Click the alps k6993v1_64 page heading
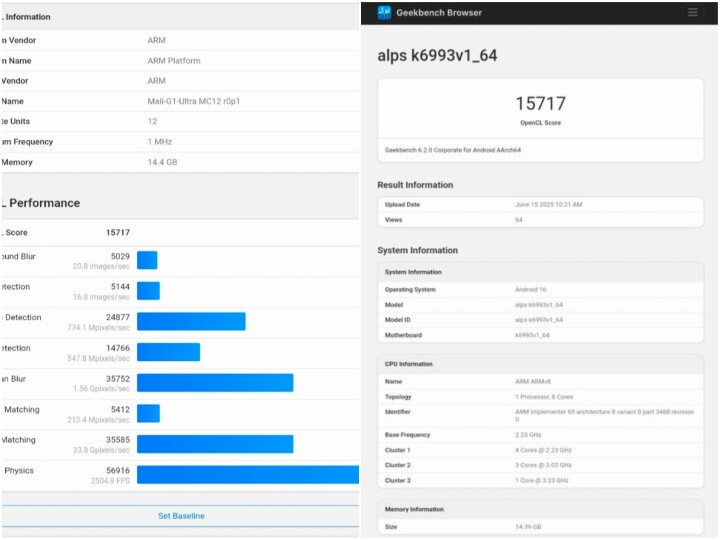 click(437, 56)
